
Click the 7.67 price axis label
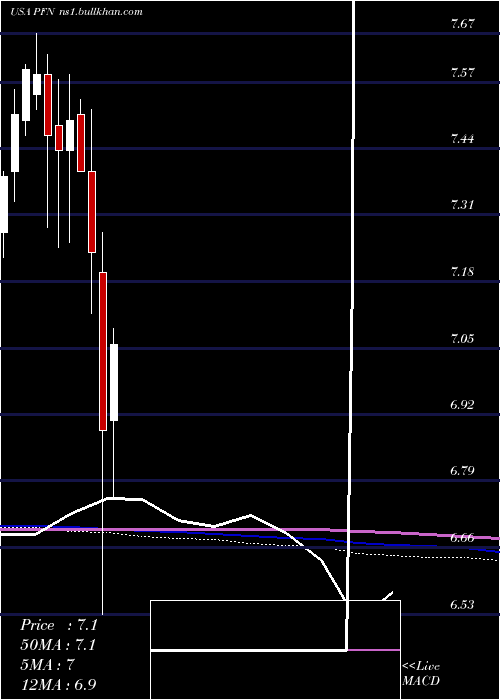point(462,25)
